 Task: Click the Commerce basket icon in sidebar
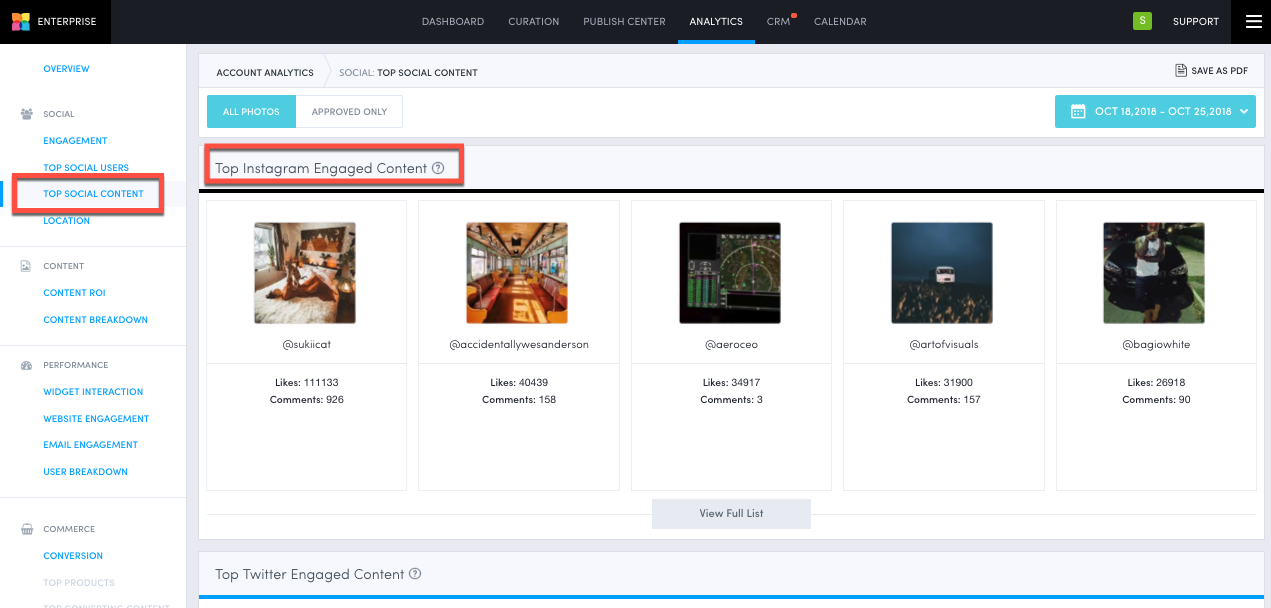pyautogui.click(x=26, y=529)
